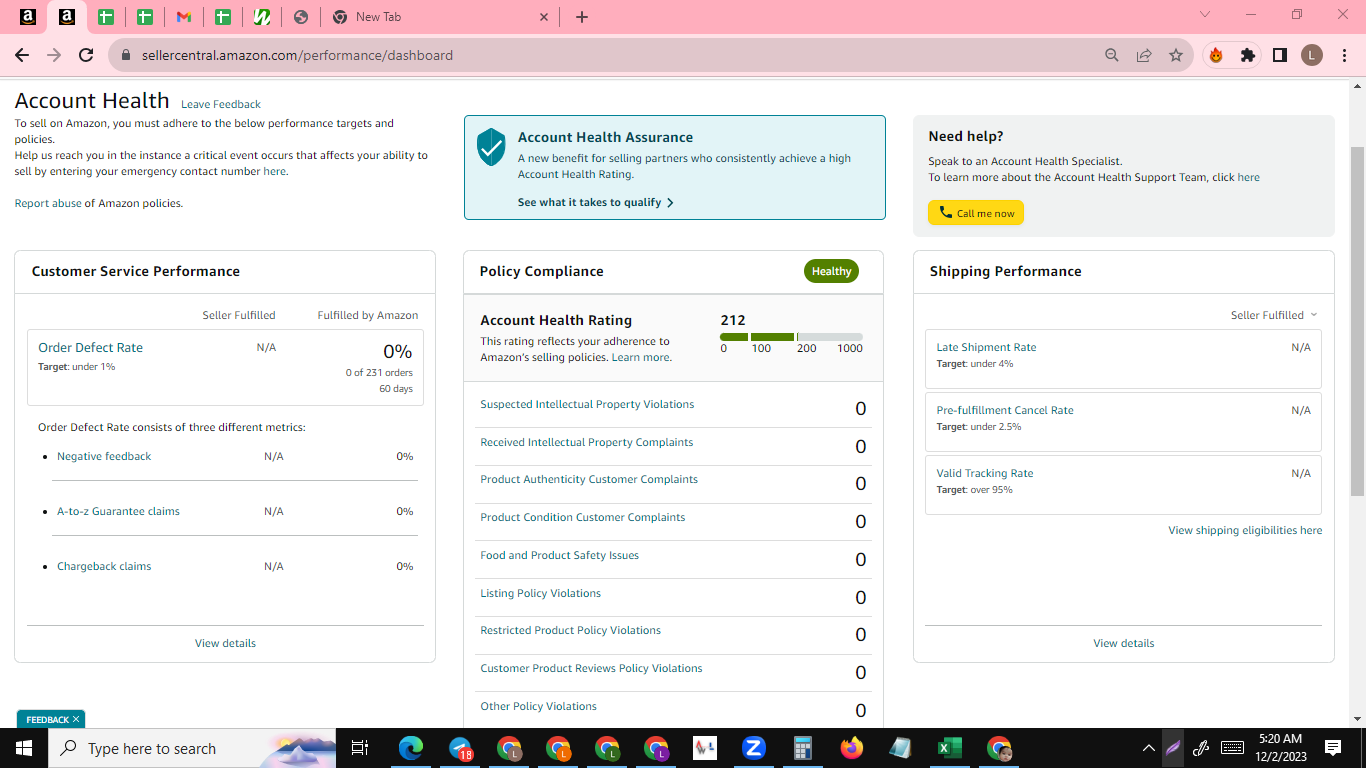The height and width of the screenshot is (768, 1366).
Task: Click the Healthy status badge
Action: point(831,271)
